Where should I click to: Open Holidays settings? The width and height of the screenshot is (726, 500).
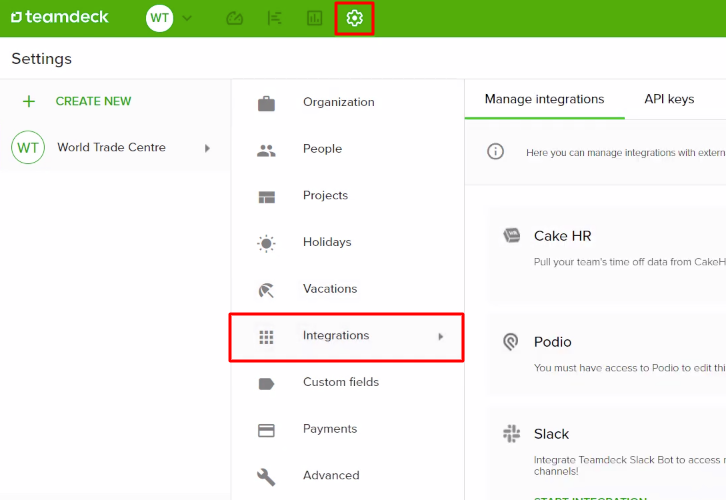tap(327, 242)
